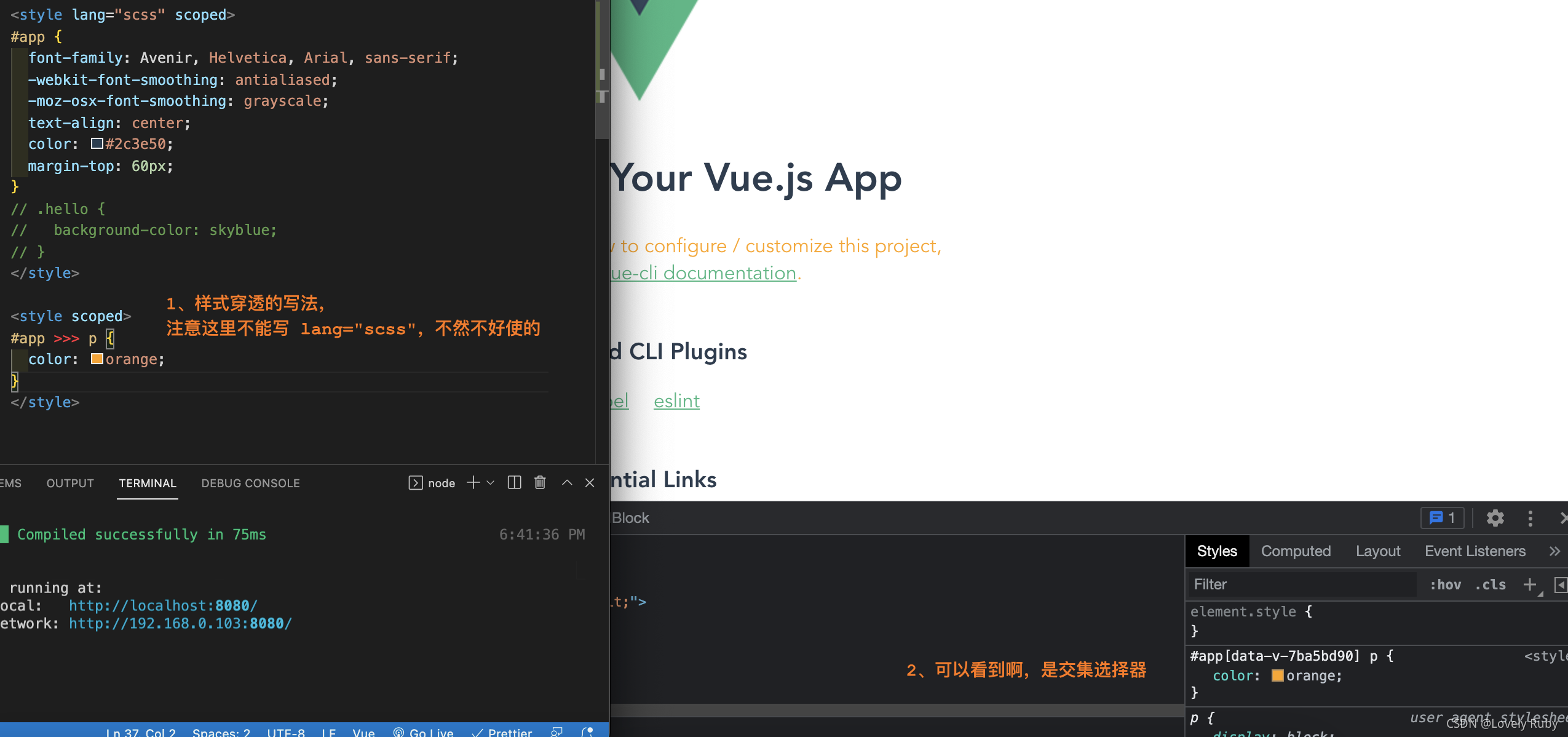Click Spaces: 2 indentation setting

pyautogui.click(x=221, y=732)
